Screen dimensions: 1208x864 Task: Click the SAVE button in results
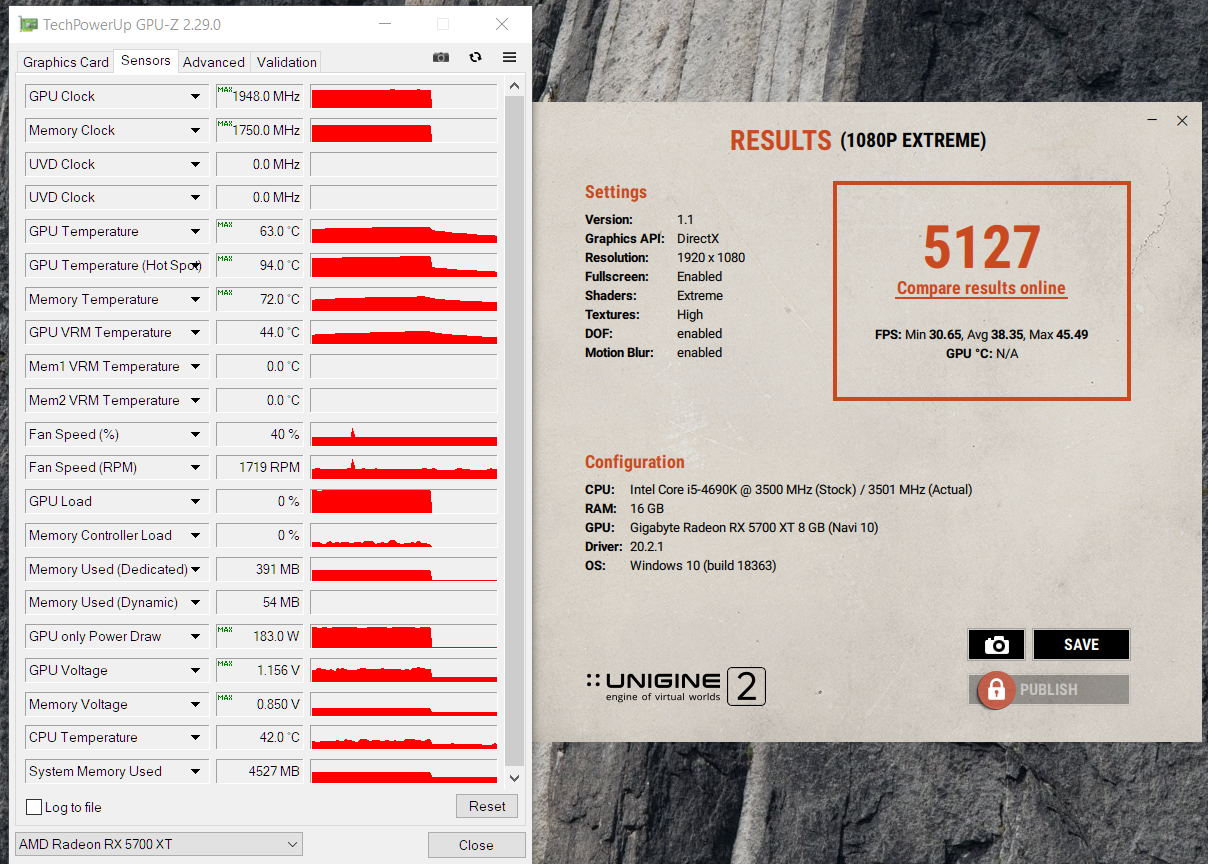pyautogui.click(x=1081, y=645)
